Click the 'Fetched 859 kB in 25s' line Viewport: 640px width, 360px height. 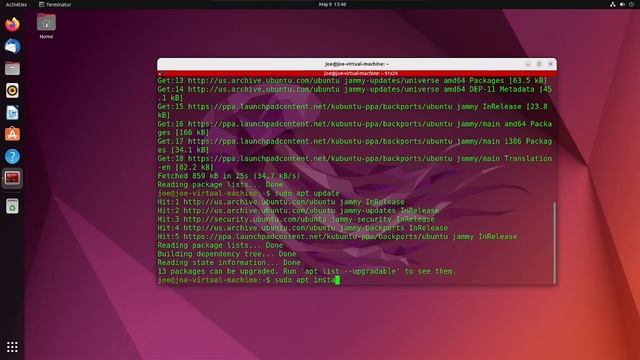point(229,176)
